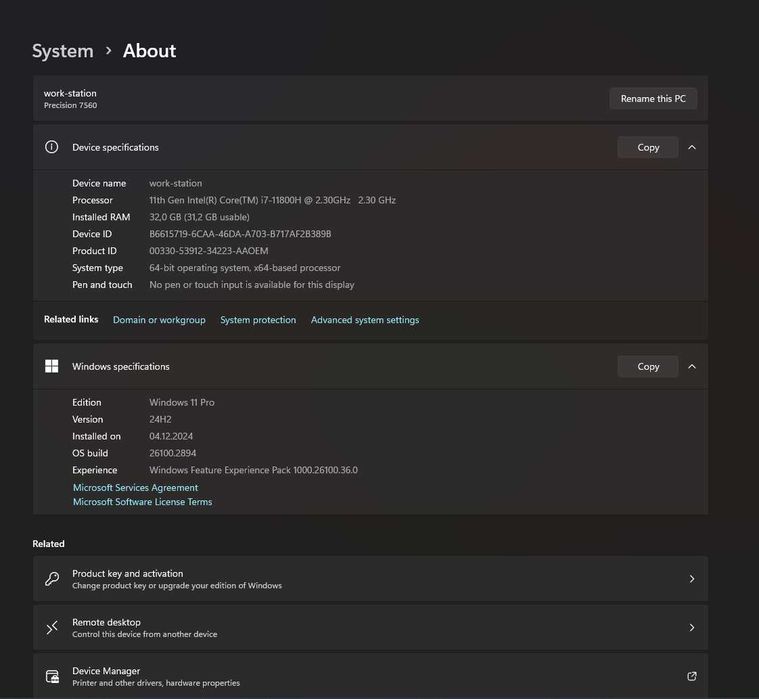The height and width of the screenshot is (699, 759).
Task: Copy the Device specifications
Action: point(648,147)
